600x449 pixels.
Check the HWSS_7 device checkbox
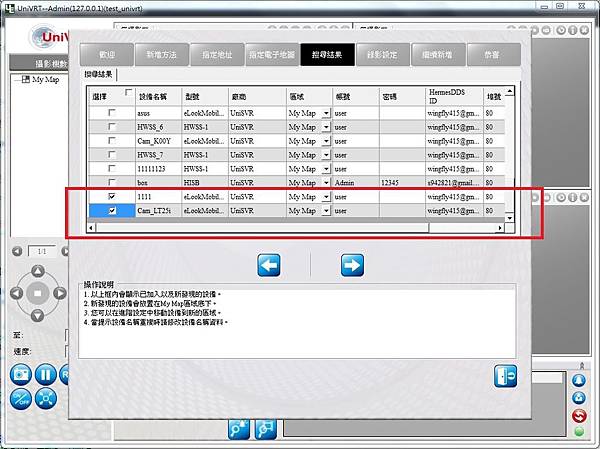[112, 154]
